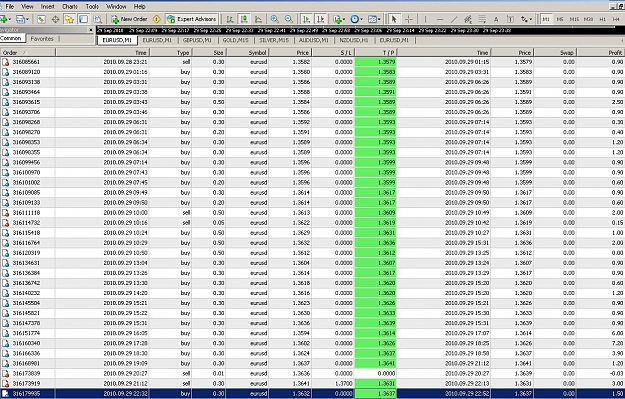The image size is (625, 399).
Task: Select highlighted order row 316179935
Action: [x=312, y=393]
